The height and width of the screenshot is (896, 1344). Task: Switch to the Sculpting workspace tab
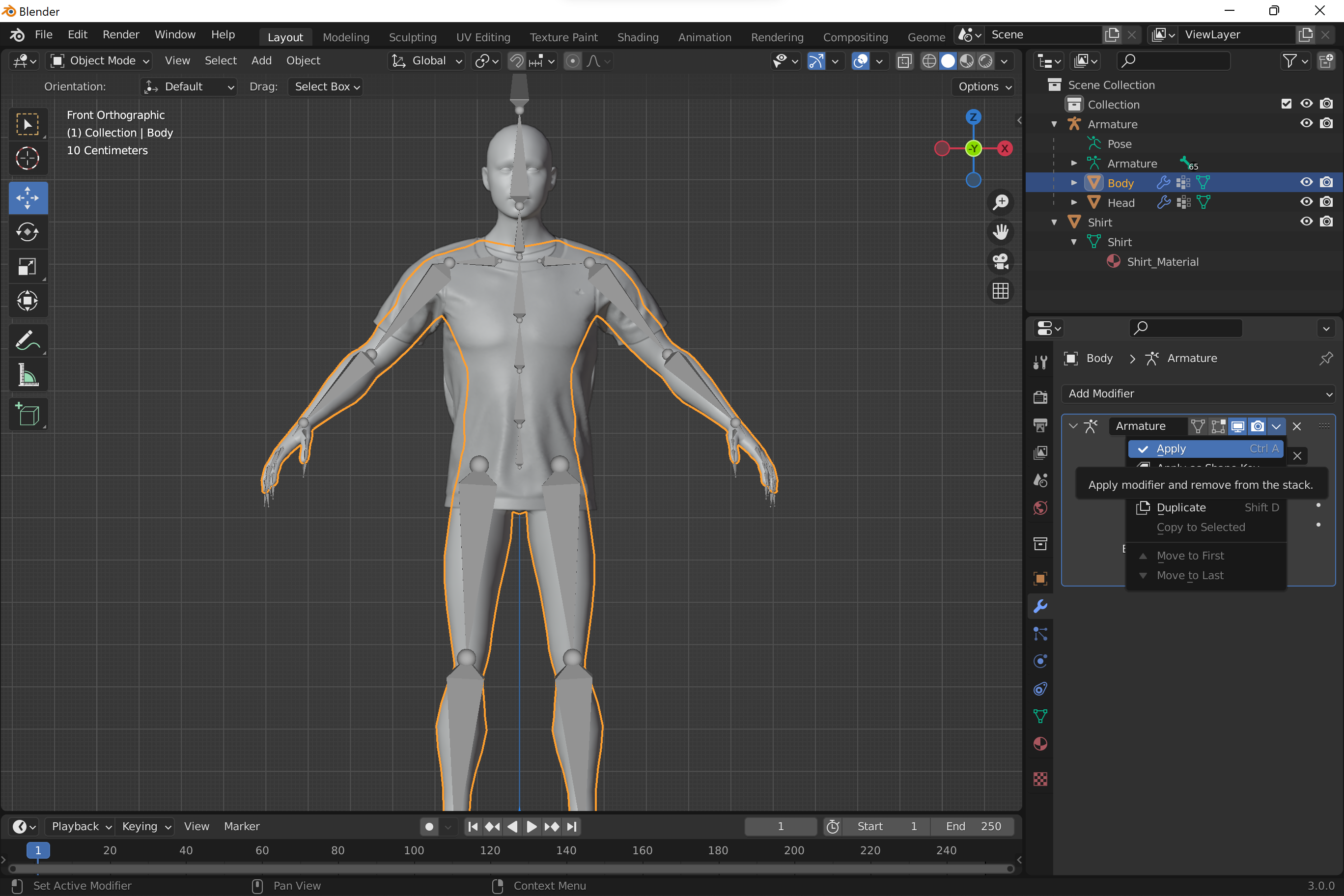pyautogui.click(x=413, y=36)
